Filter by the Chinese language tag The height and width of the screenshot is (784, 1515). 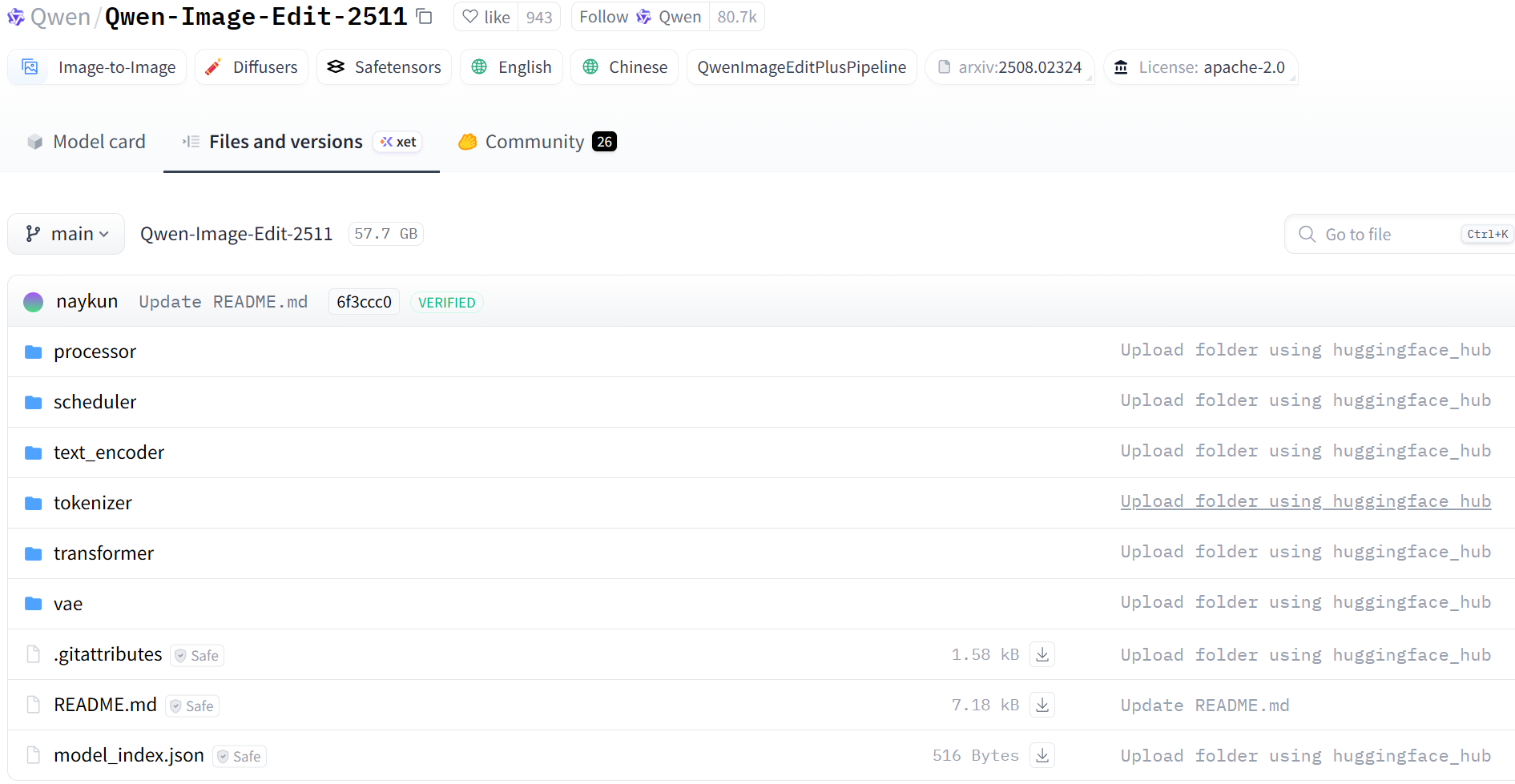coord(625,67)
